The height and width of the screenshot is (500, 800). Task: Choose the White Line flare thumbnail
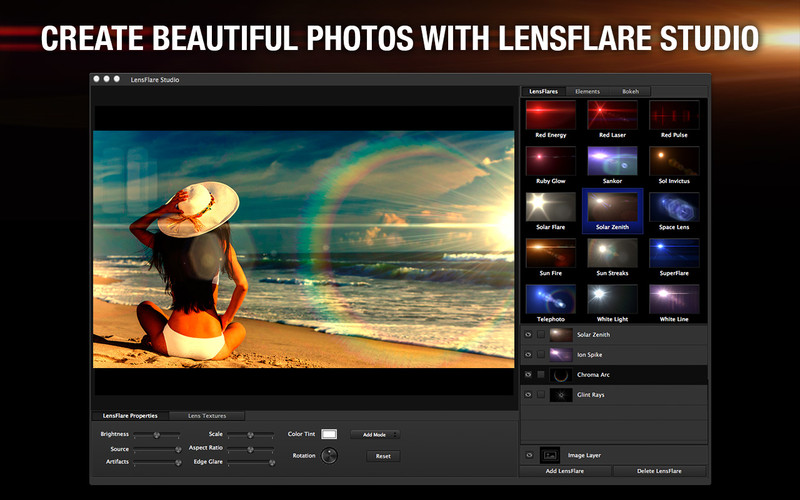tap(674, 299)
